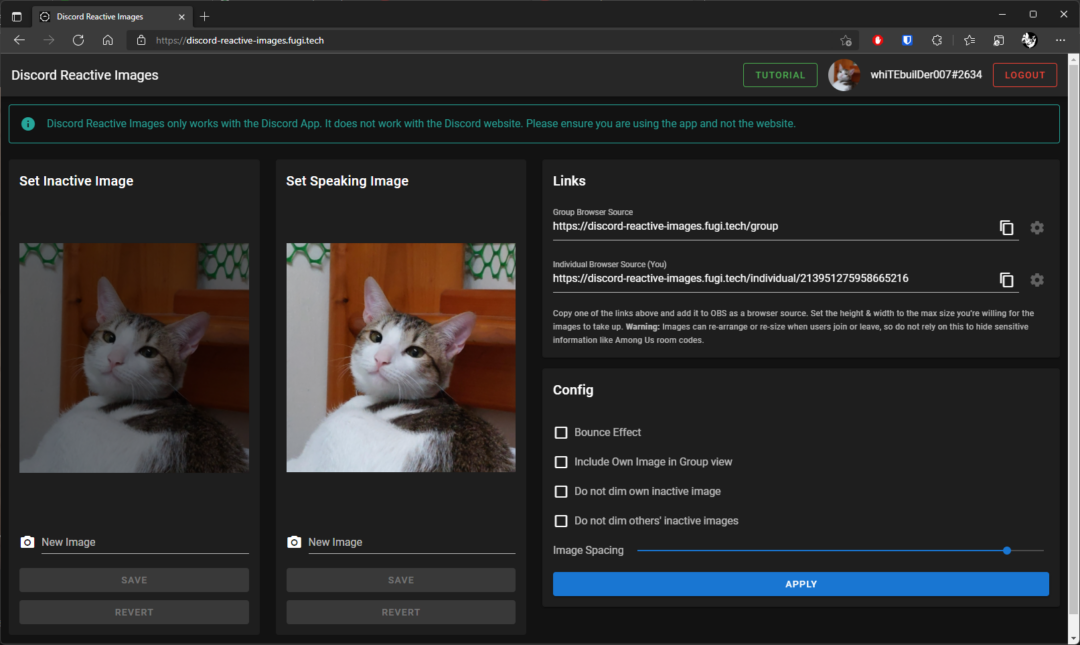Open the tab actions menu
1080x645 pixels.
(17, 17)
